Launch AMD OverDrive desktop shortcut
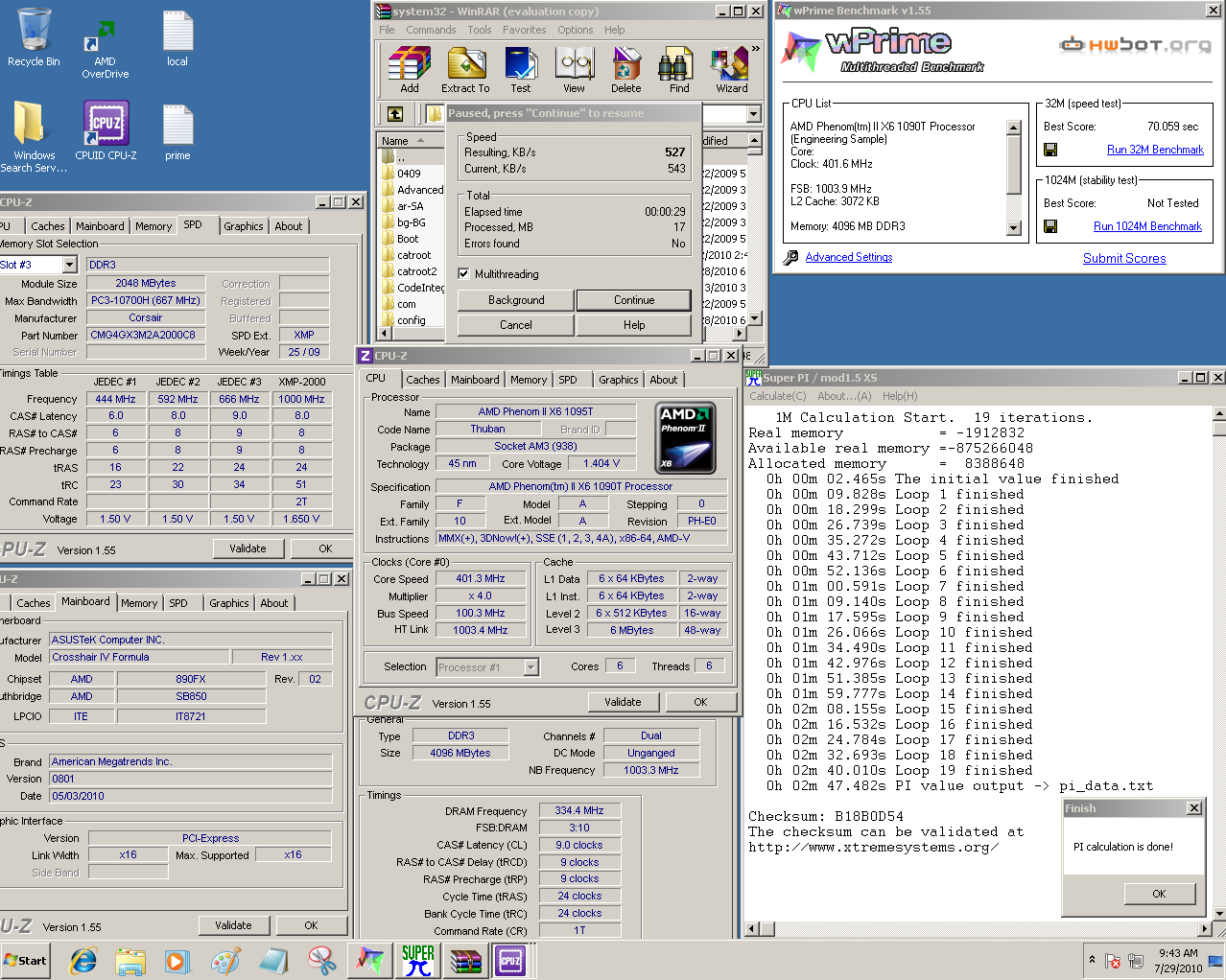This screenshot has width=1226, height=980. (105, 44)
